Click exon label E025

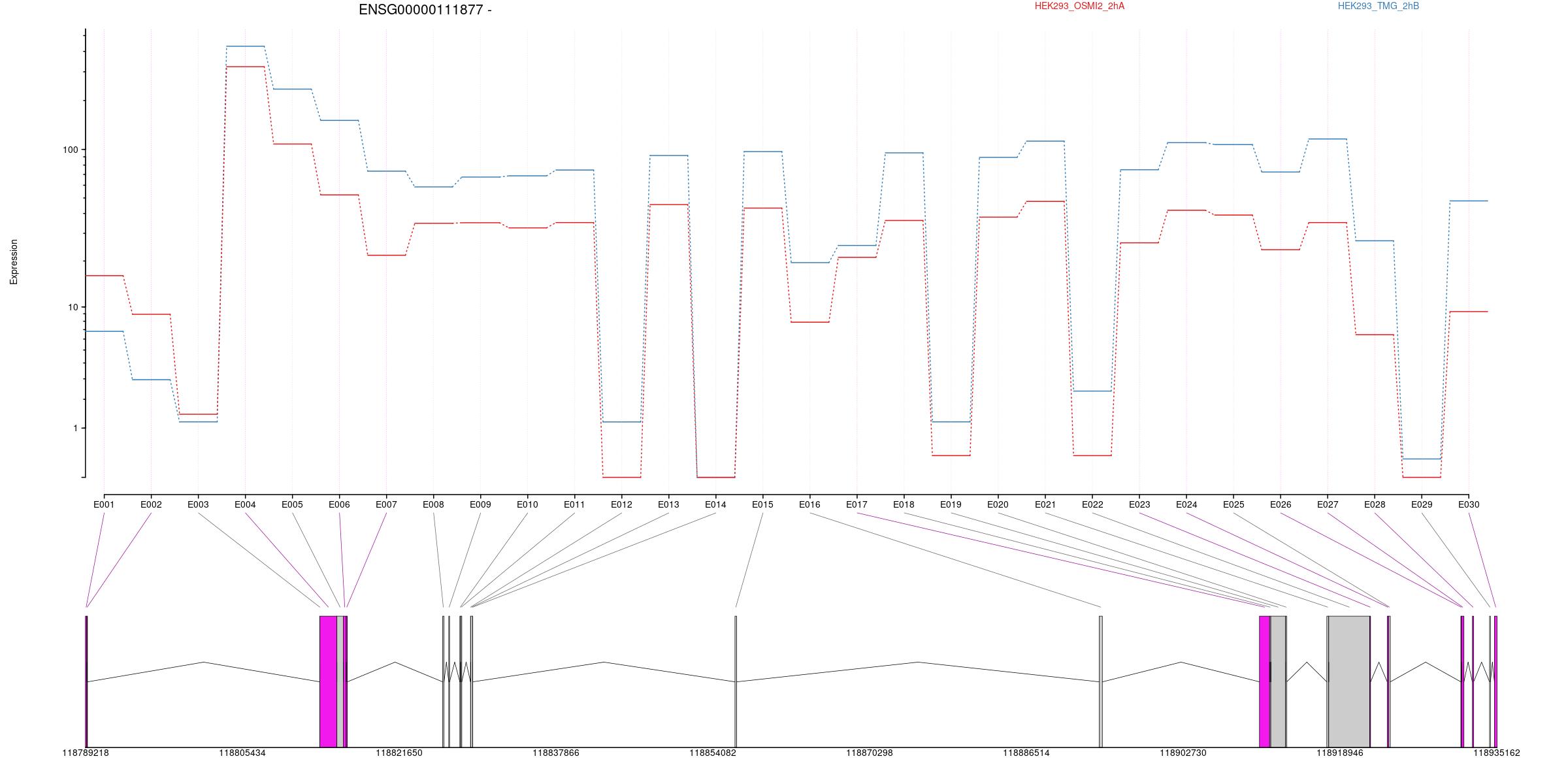[1233, 504]
